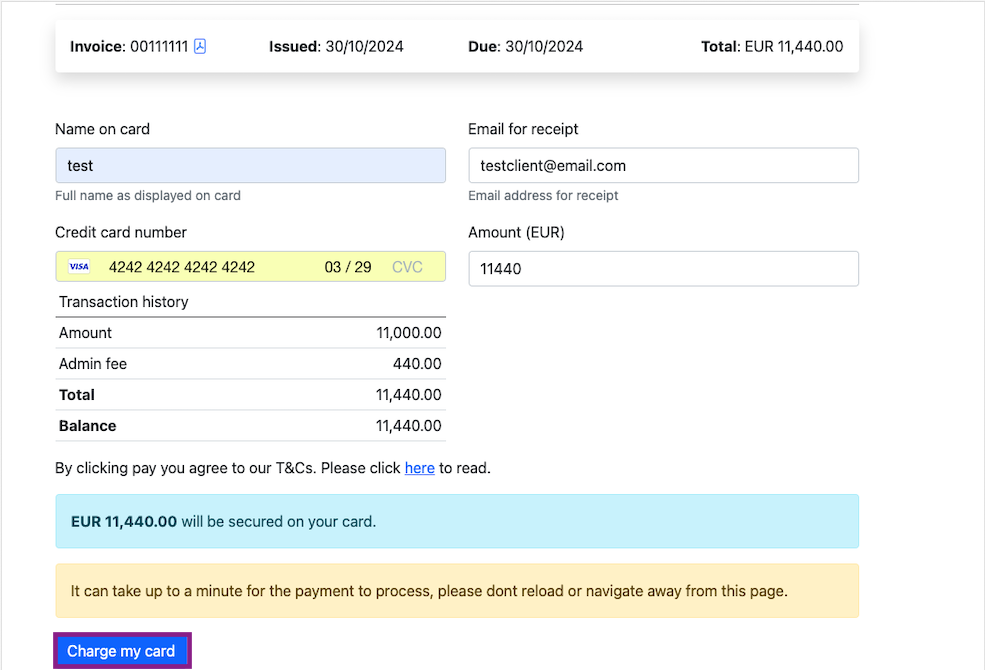Click the Due date in invoice header
Image resolution: width=985 pixels, height=670 pixels.
pyautogui.click(x=543, y=47)
